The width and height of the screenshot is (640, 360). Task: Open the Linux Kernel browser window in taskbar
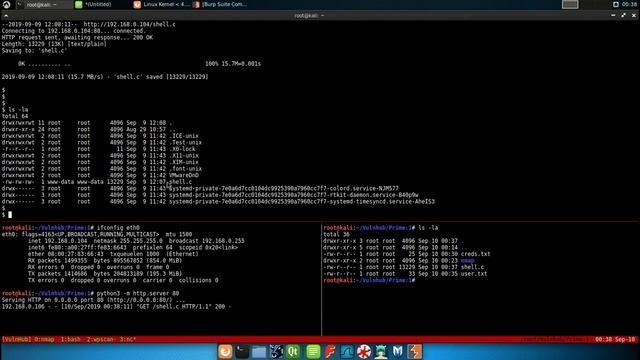162,4
